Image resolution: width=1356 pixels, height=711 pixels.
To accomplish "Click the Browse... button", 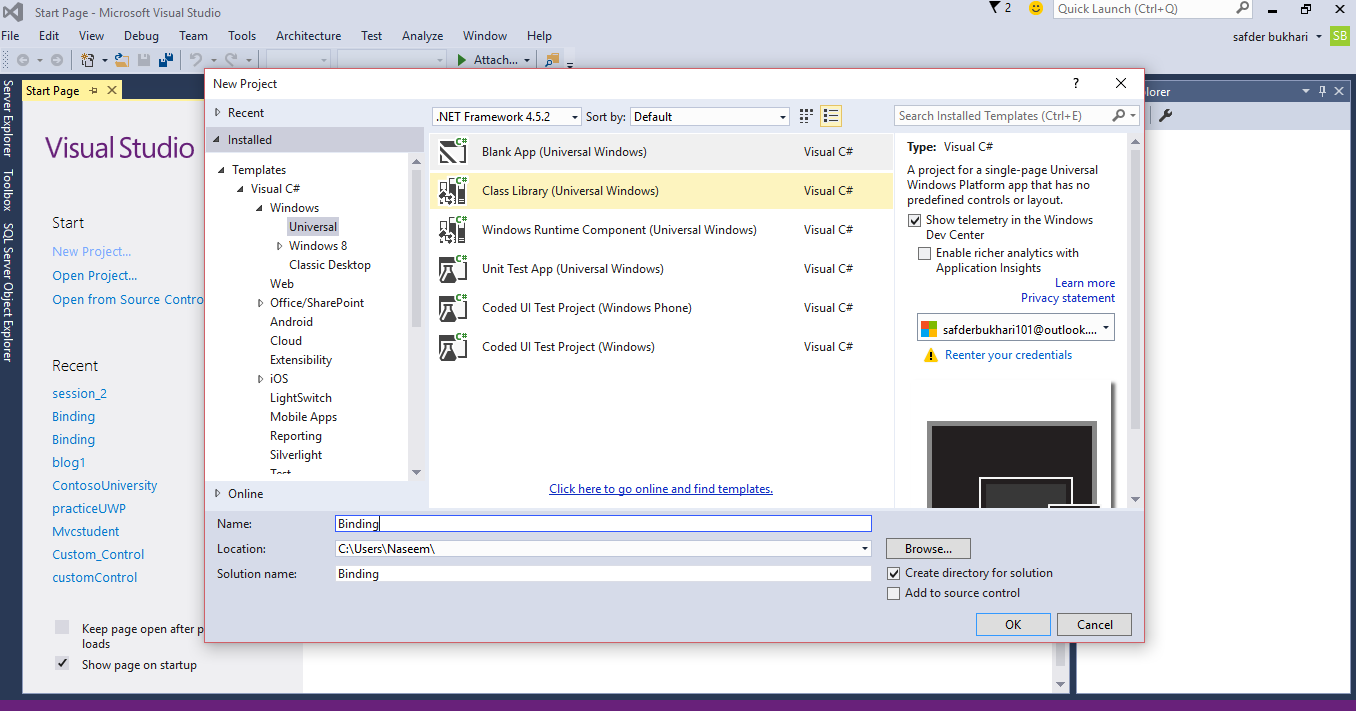I will click(928, 549).
